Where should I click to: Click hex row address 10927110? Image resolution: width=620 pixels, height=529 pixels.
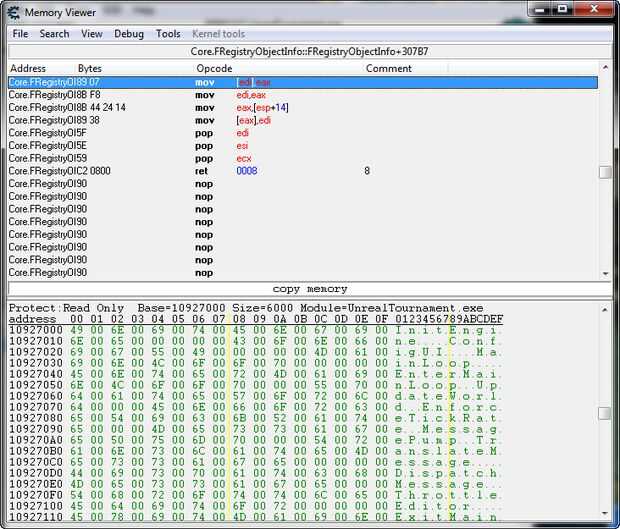[x=36, y=517]
